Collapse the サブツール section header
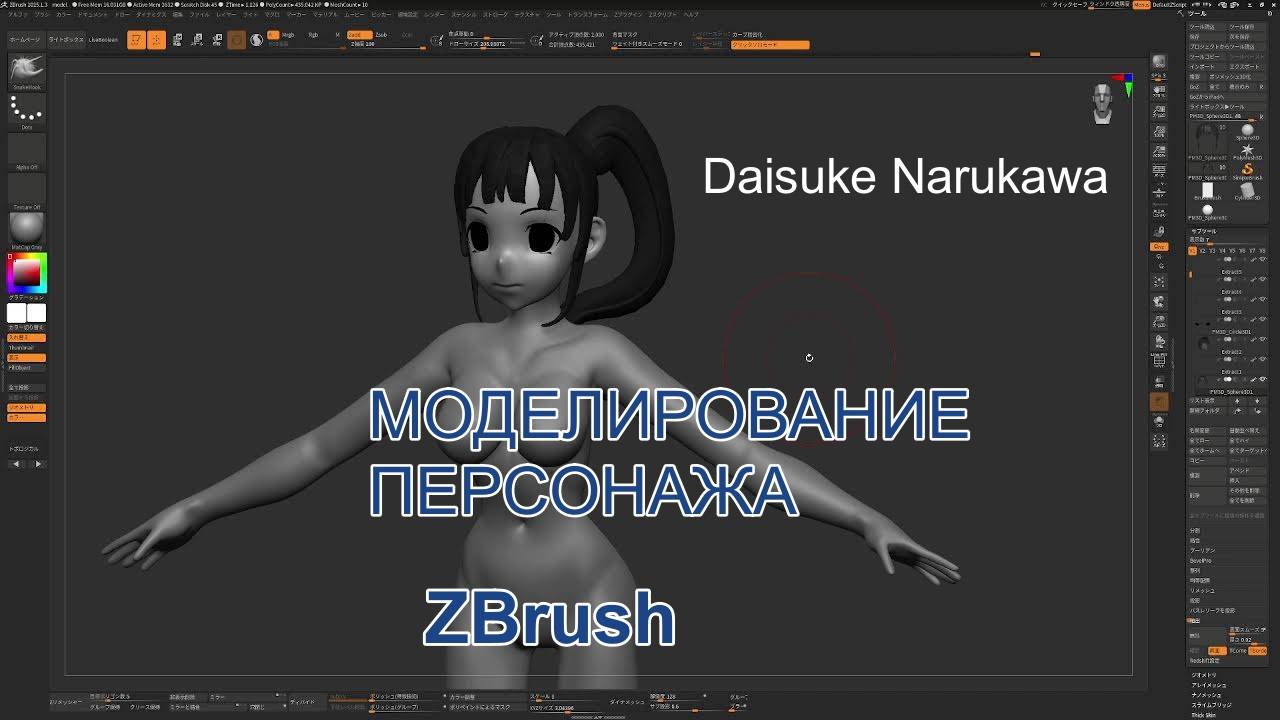Screen dimensions: 1280x720 pos(1205,231)
